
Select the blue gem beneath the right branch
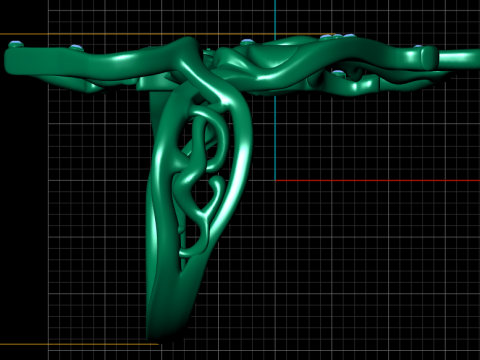[339, 73]
